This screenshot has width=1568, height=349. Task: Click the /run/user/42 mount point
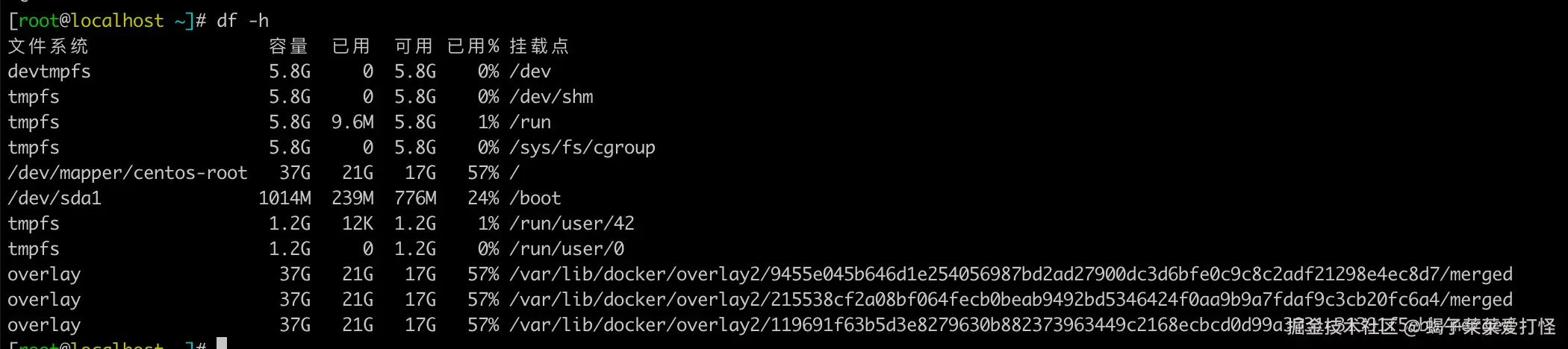click(571, 224)
